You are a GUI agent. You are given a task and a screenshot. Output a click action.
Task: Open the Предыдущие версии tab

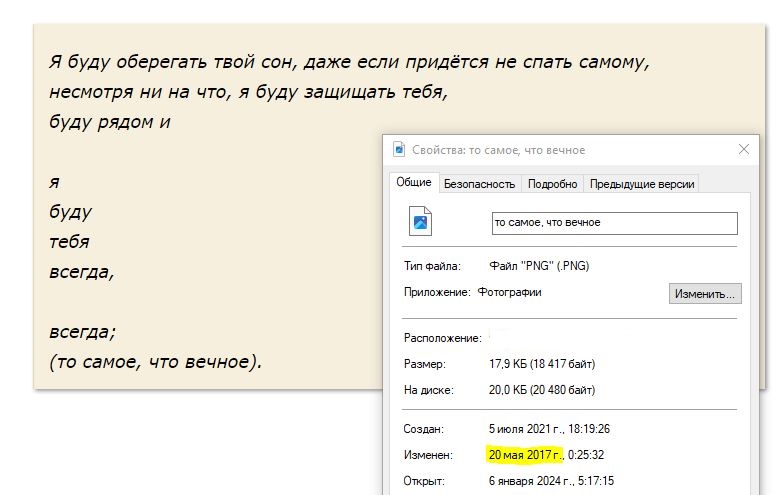pos(642,184)
